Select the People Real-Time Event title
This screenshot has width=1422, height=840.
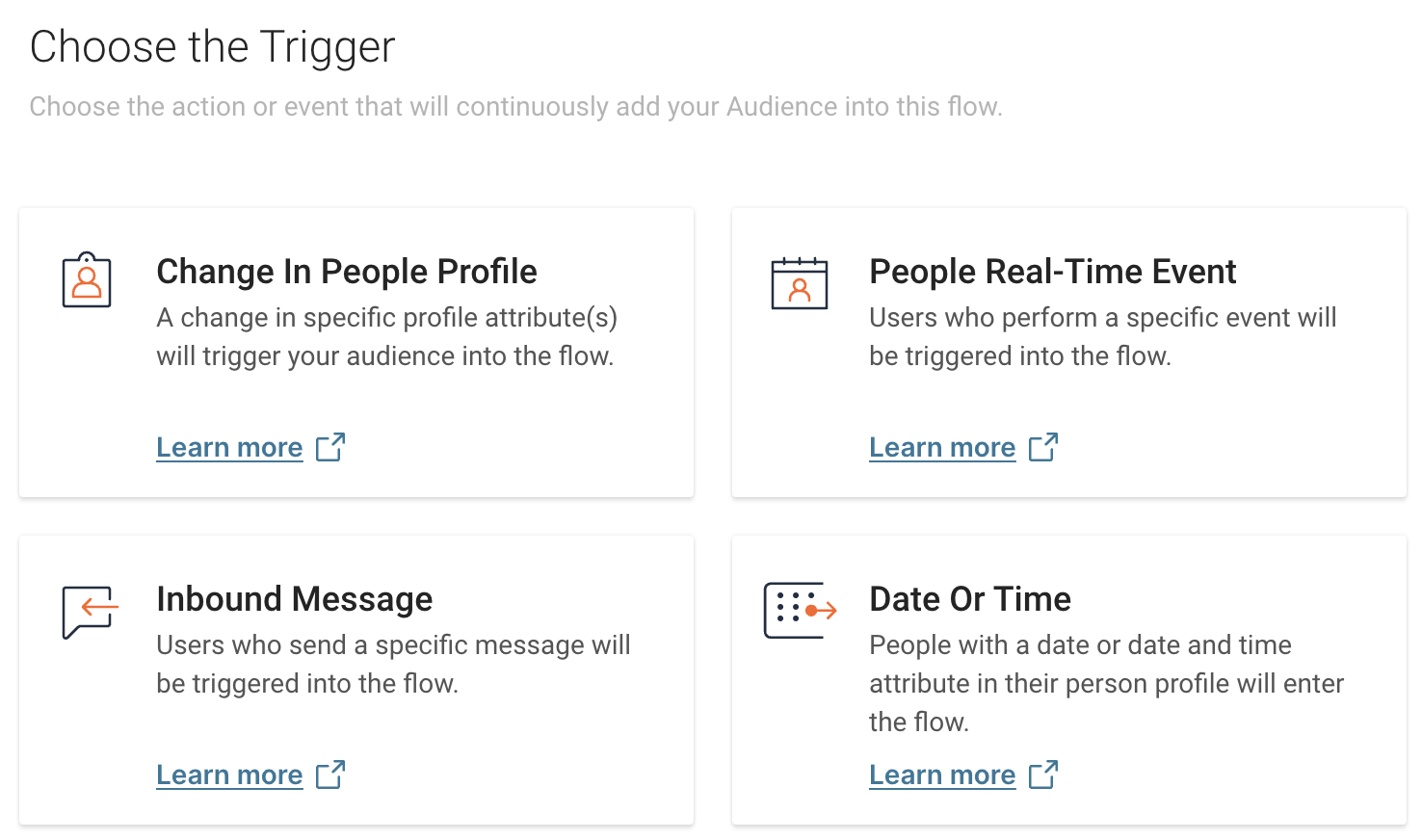(1052, 272)
